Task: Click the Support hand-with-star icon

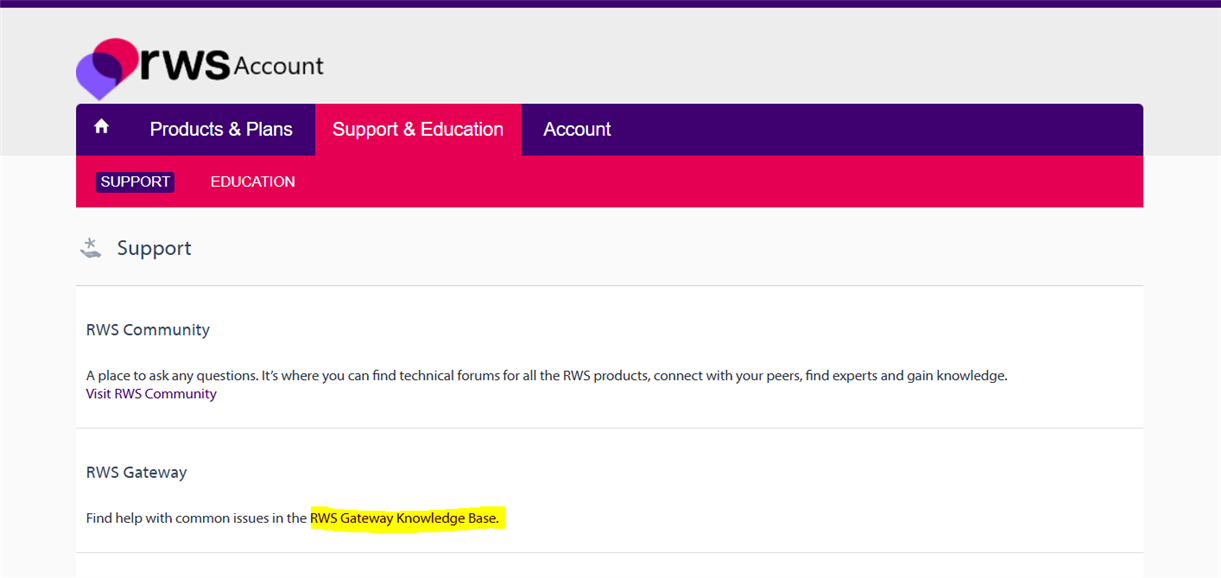Action: [x=91, y=248]
